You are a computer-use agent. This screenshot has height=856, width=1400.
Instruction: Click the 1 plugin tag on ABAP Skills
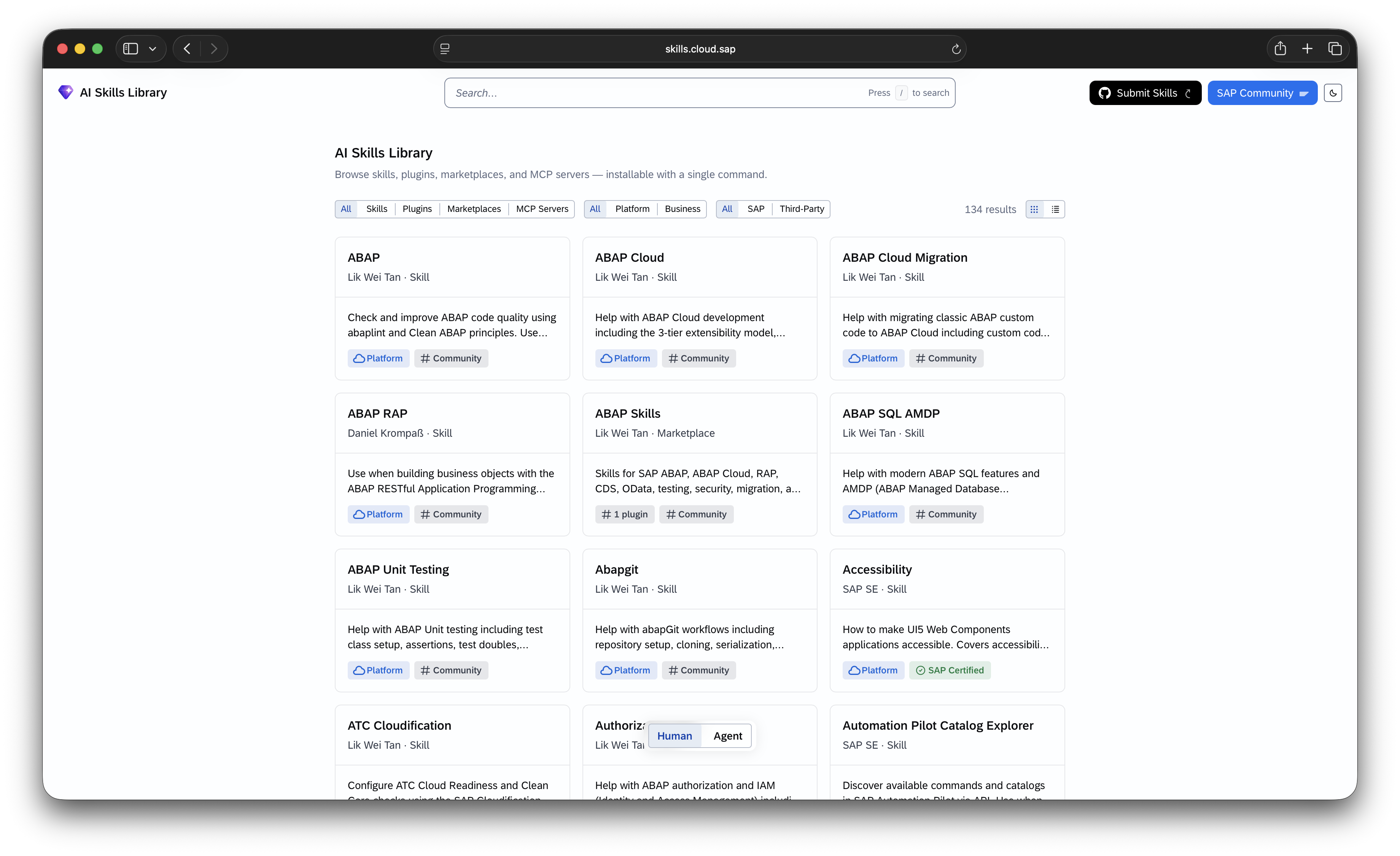tap(624, 514)
